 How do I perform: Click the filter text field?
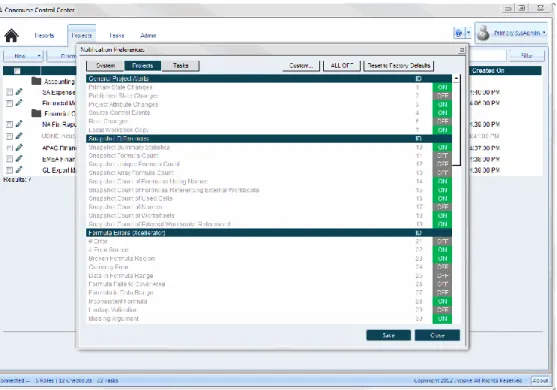[x=487, y=56]
